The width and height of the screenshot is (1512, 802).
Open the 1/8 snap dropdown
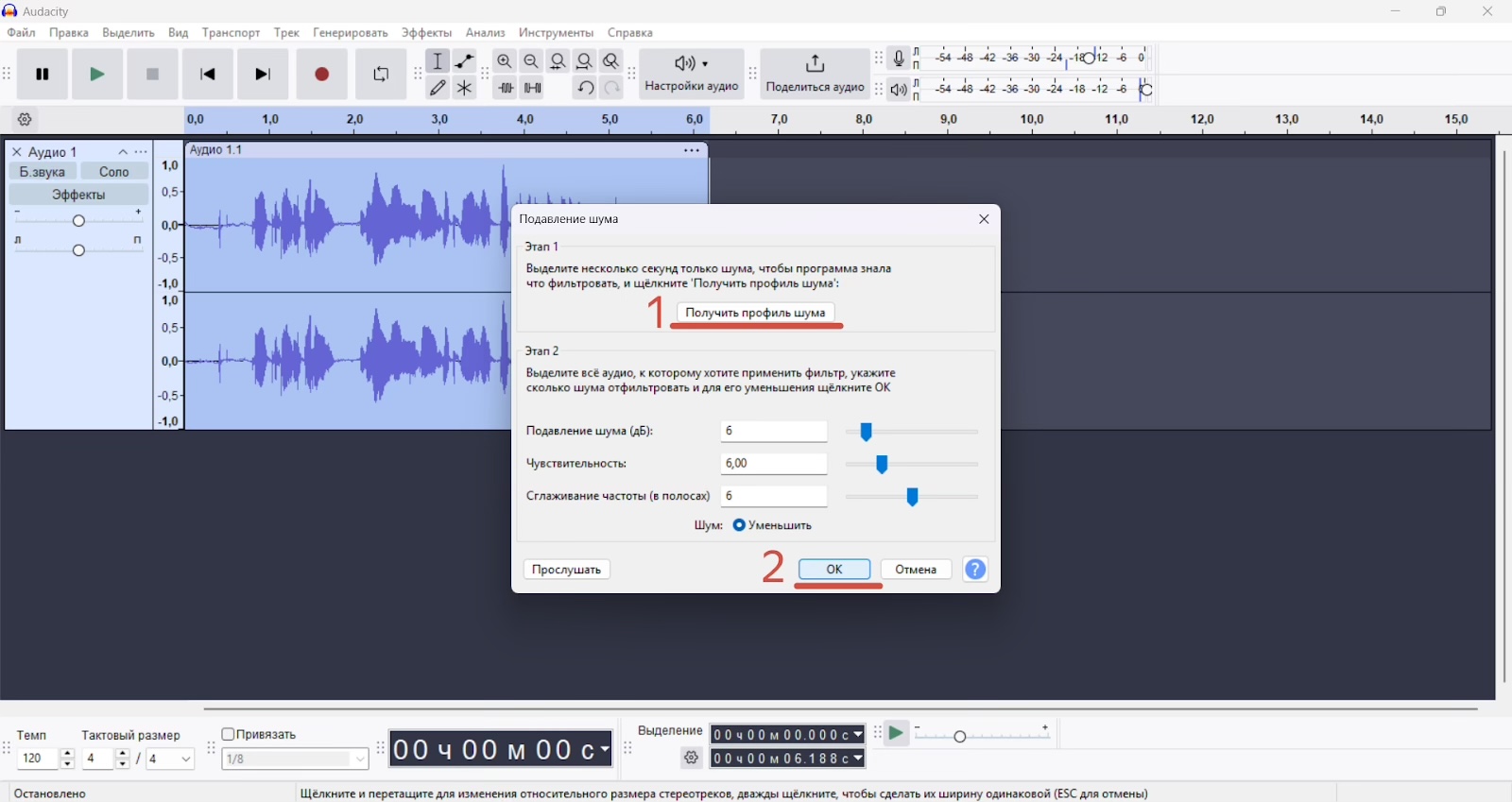tap(296, 759)
